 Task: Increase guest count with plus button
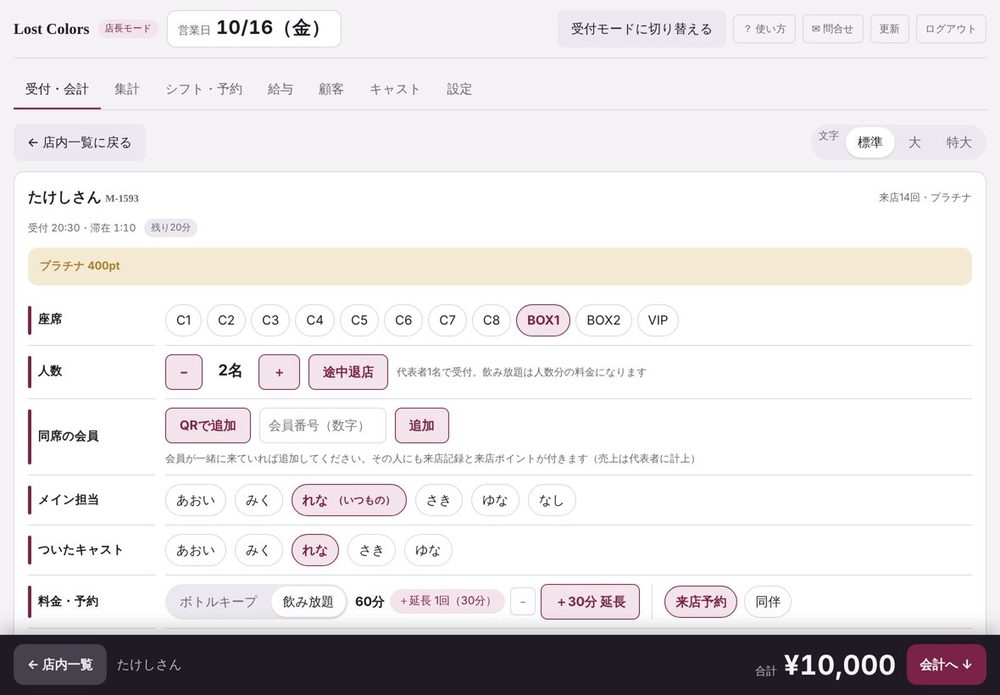coord(279,372)
